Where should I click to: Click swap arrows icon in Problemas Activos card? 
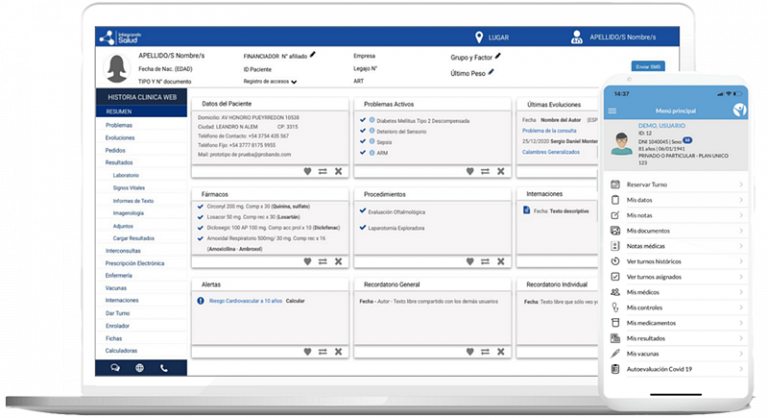(485, 171)
